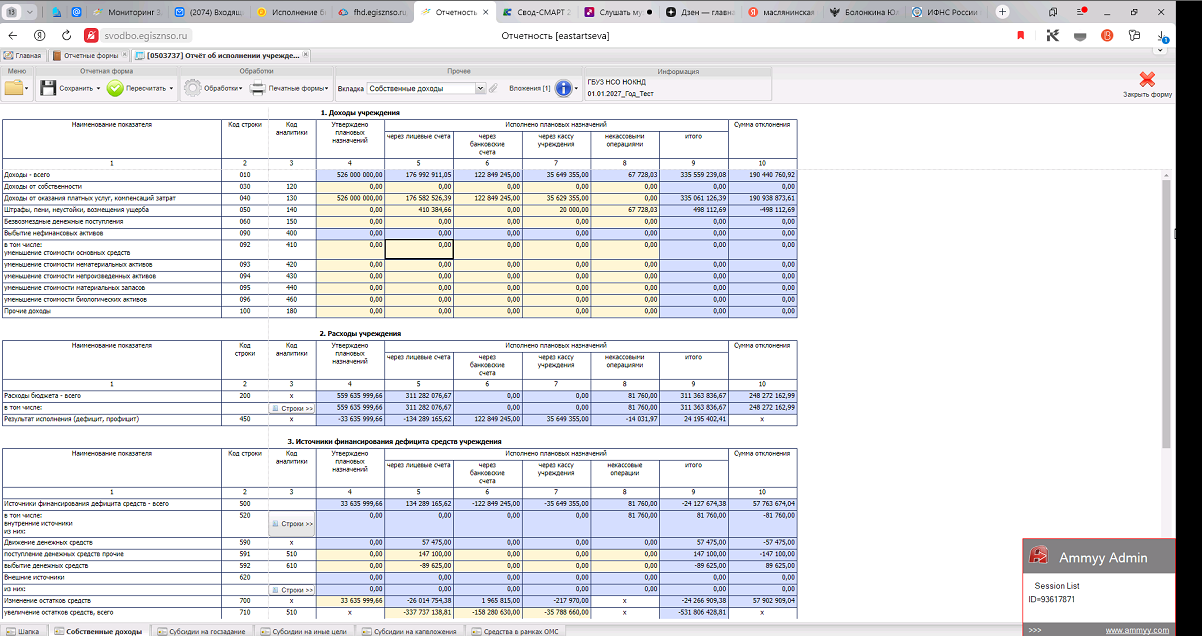This screenshot has height=636, width=1202.
Task: Click the red bookmark icon in address bar
Action: (1021, 35)
